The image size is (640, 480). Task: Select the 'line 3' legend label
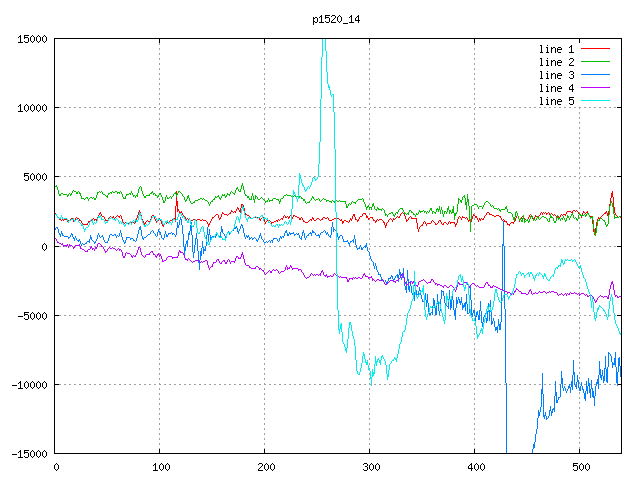(557, 75)
